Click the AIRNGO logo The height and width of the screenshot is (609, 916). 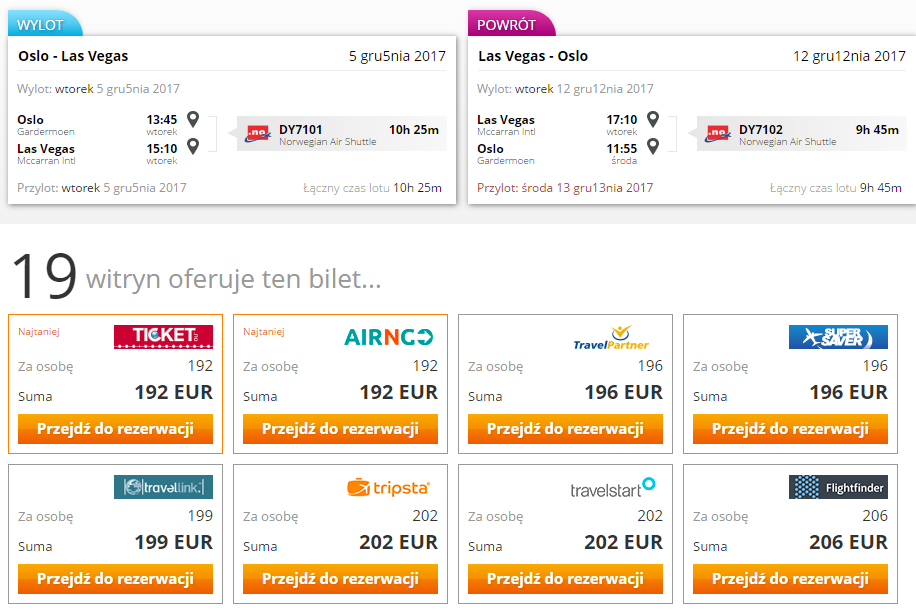388,337
